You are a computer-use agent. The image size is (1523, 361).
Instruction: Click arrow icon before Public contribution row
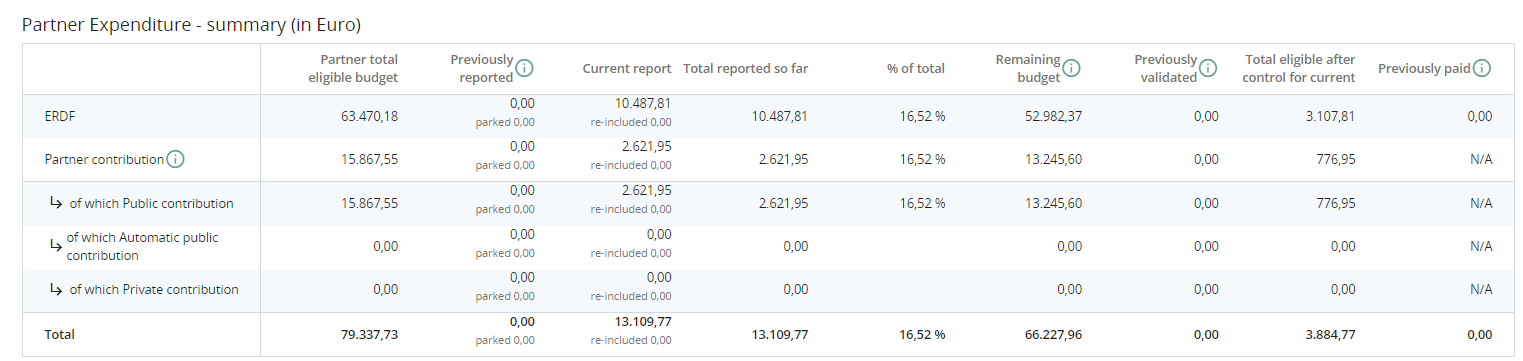(56, 203)
